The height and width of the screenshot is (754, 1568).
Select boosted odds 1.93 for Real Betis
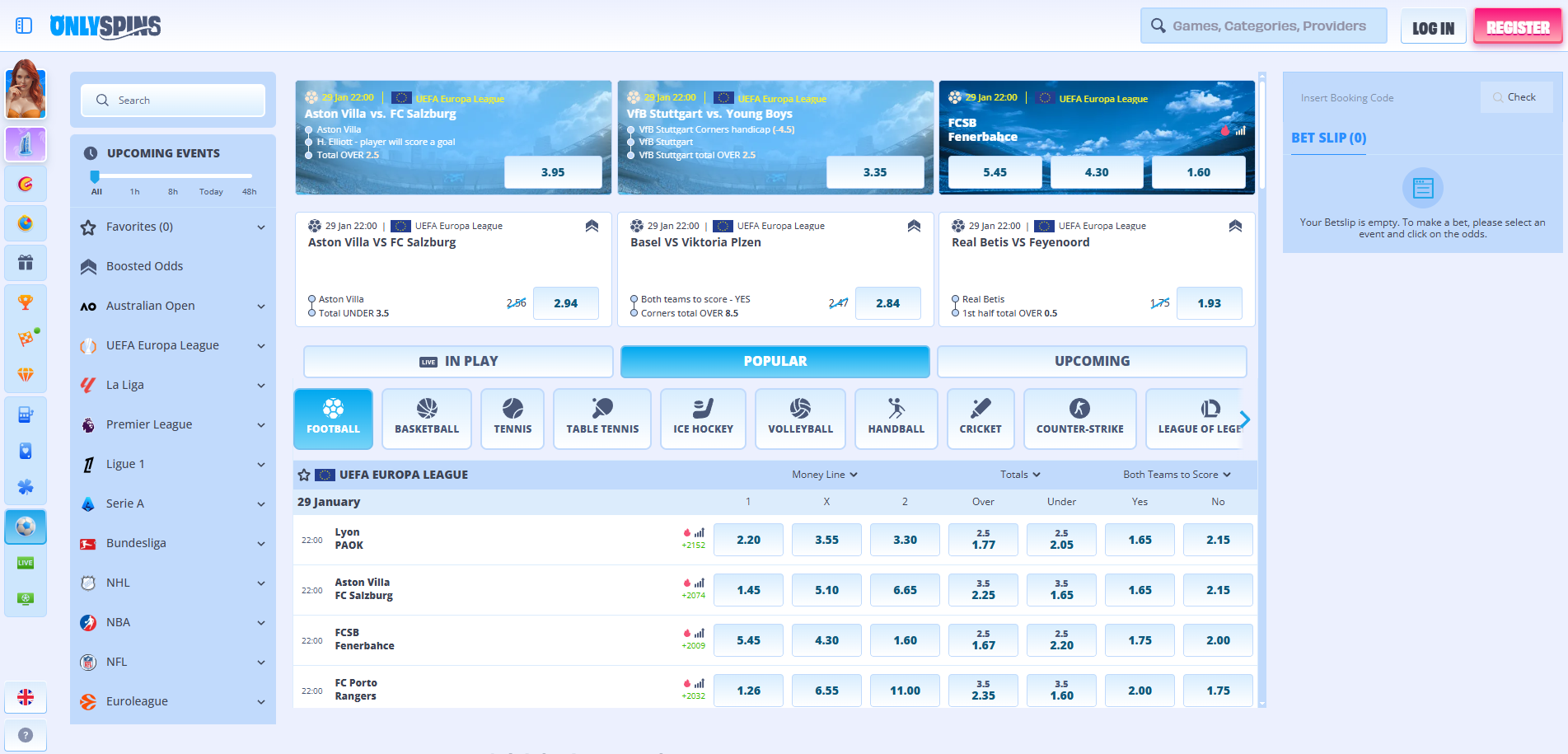[1210, 303]
